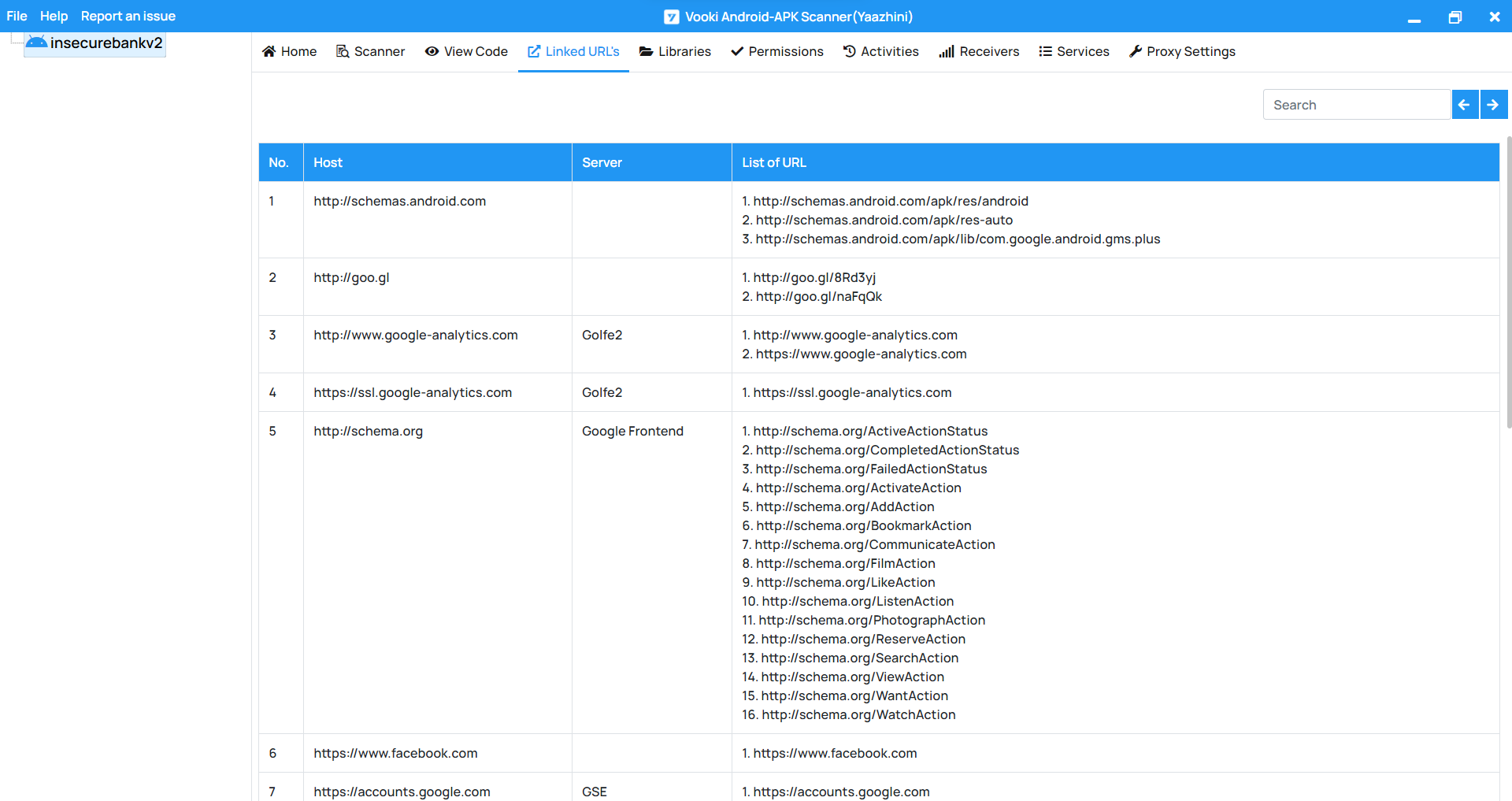The height and width of the screenshot is (801, 1512).
Task: Select host http://schemas.android.com
Action: (x=399, y=201)
